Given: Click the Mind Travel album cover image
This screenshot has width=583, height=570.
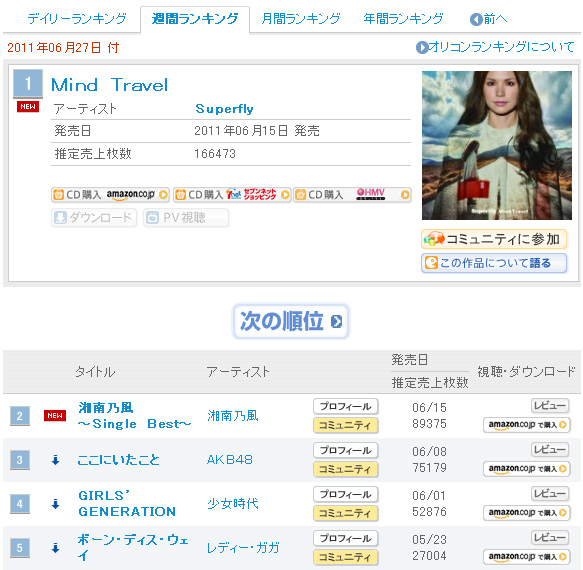Looking at the screenshot, I should click(x=497, y=145).
